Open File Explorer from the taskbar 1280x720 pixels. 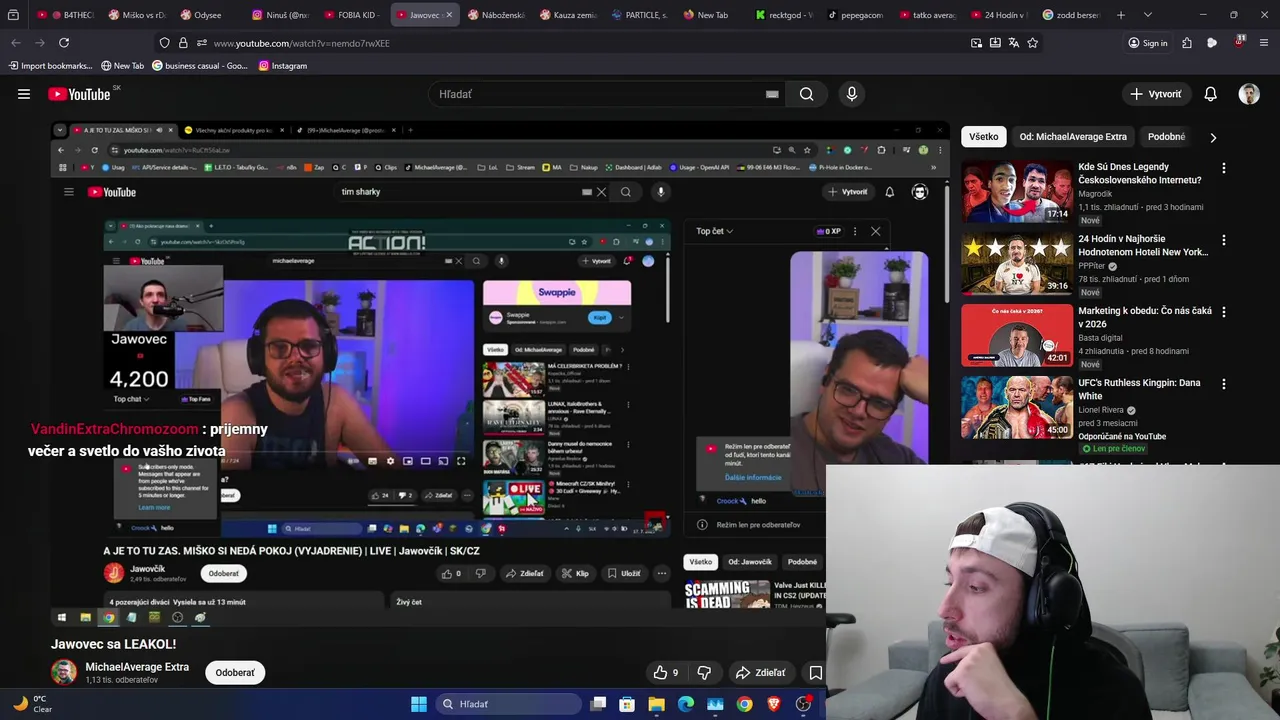tap(656, 704)
